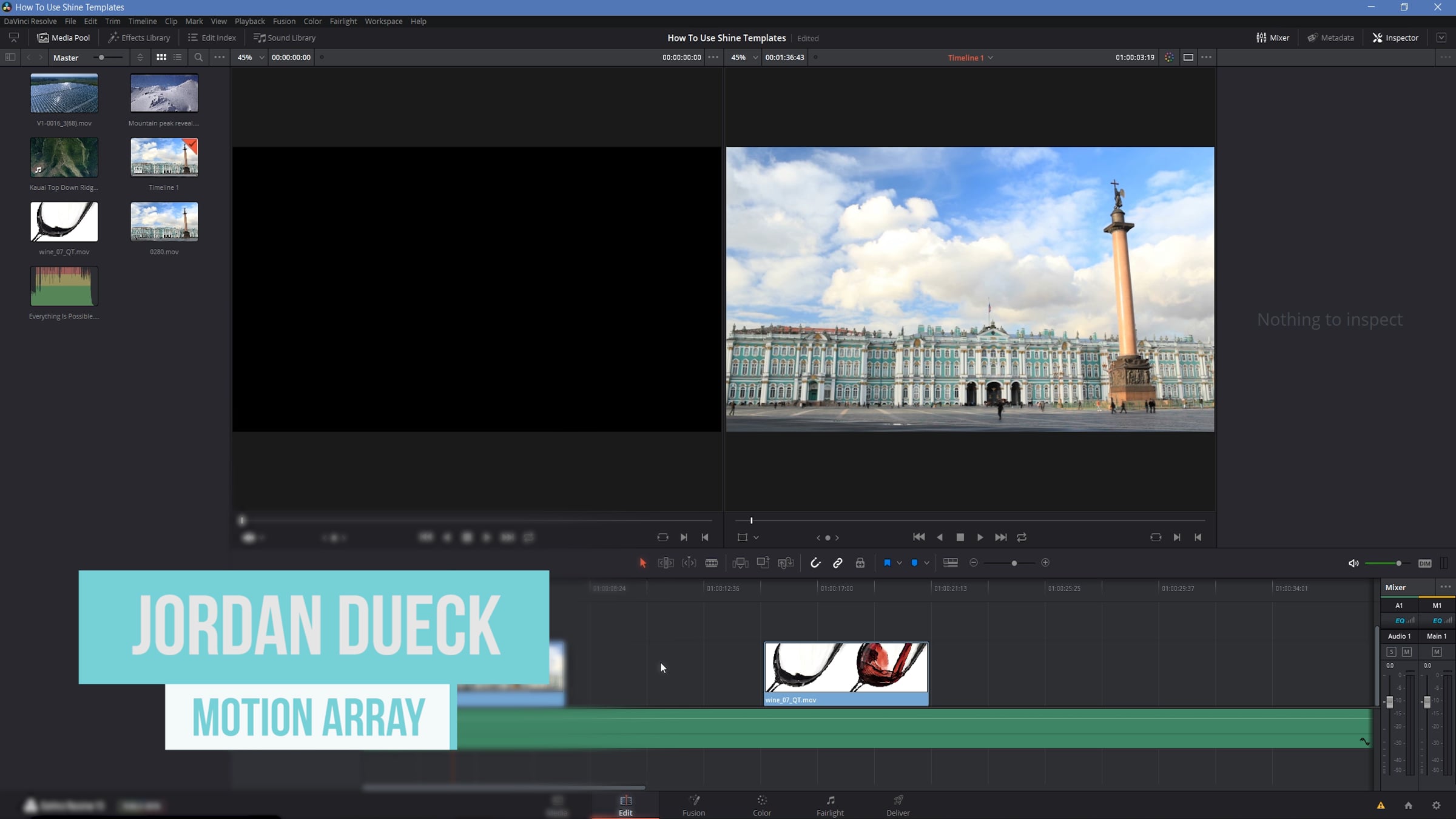Add a blue flag to clip
Screen dimensions: 1456x819
point(887,563)
